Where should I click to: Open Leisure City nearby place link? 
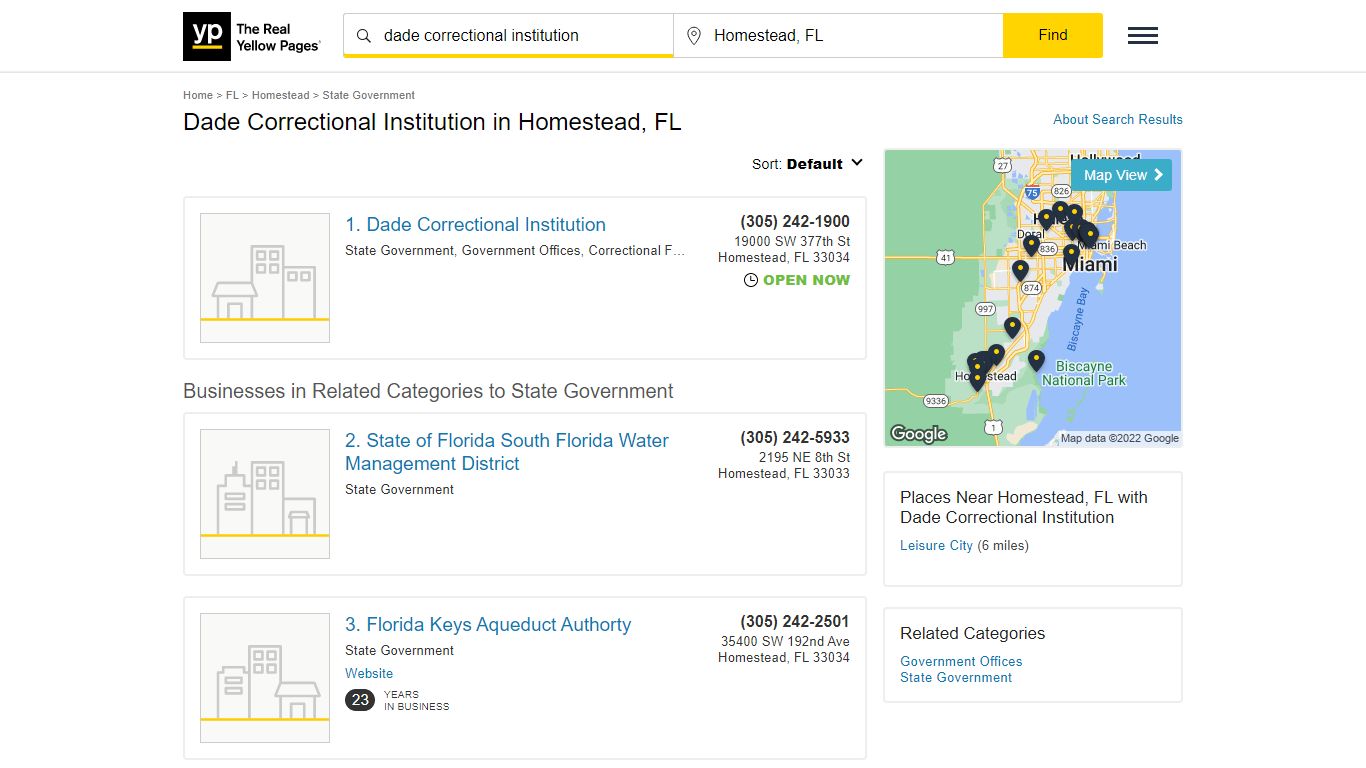click(936, 545)
